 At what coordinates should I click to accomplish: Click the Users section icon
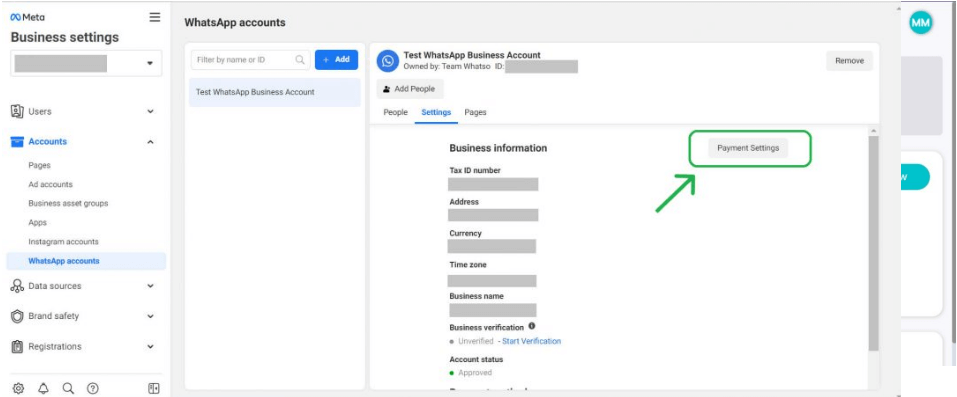point(18,112)
